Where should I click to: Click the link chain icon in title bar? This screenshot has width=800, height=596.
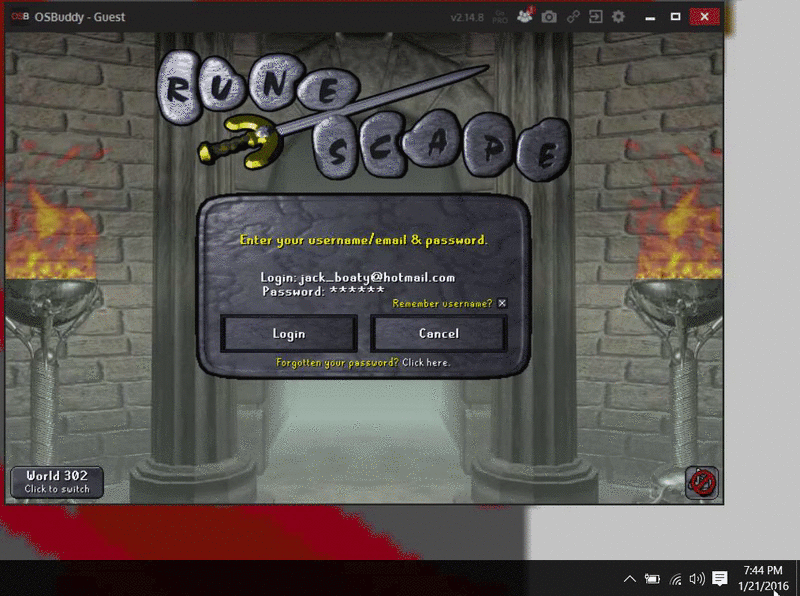point(573,17)
